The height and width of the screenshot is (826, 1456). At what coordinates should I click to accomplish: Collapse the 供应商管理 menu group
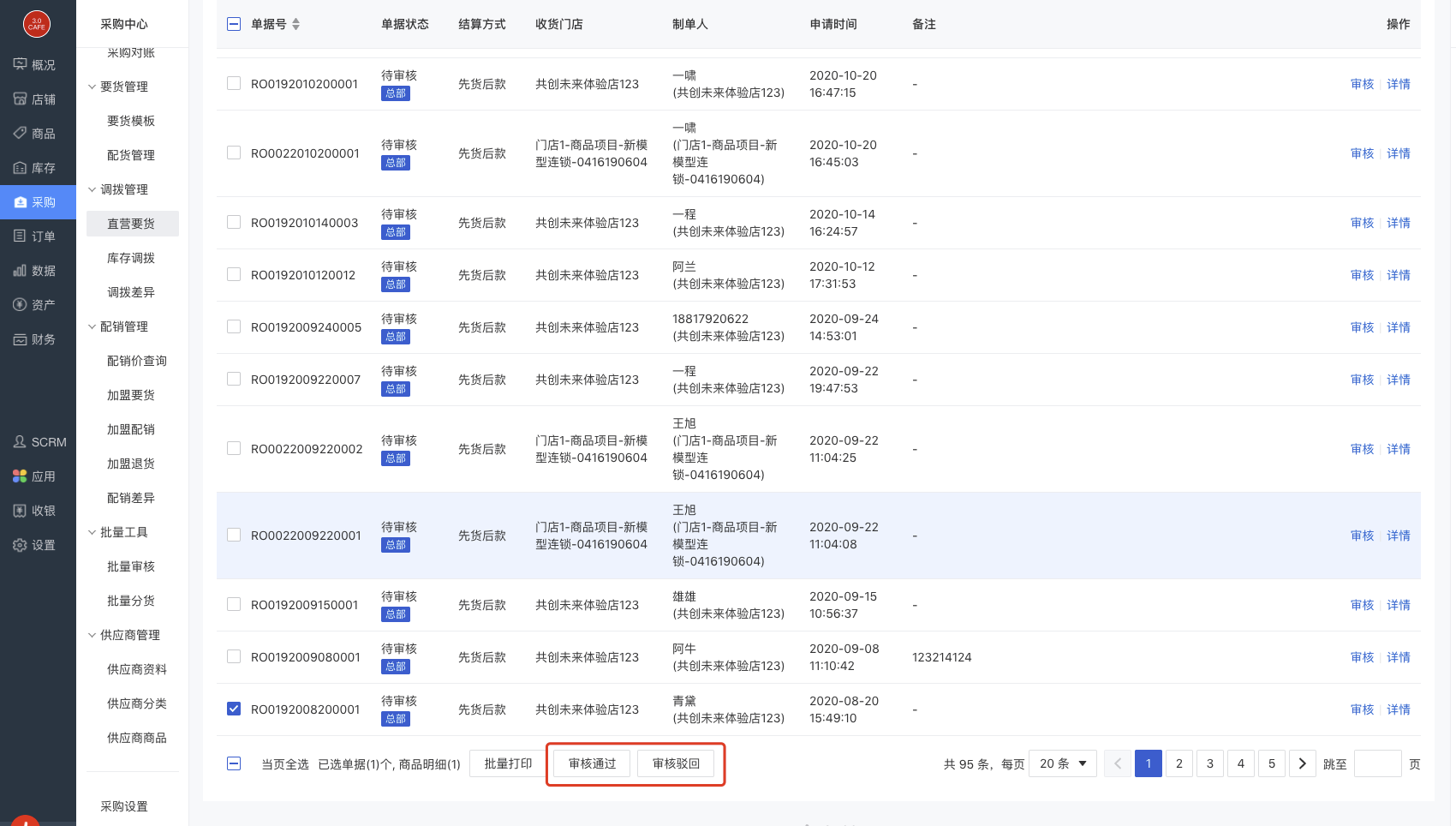point(125,635)
